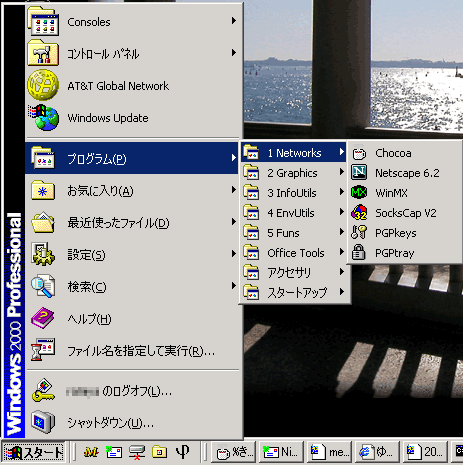The image size is (463, 465).
Task: Expand the 3 InfoUtils submenu arrow
Action: point(342,192)
